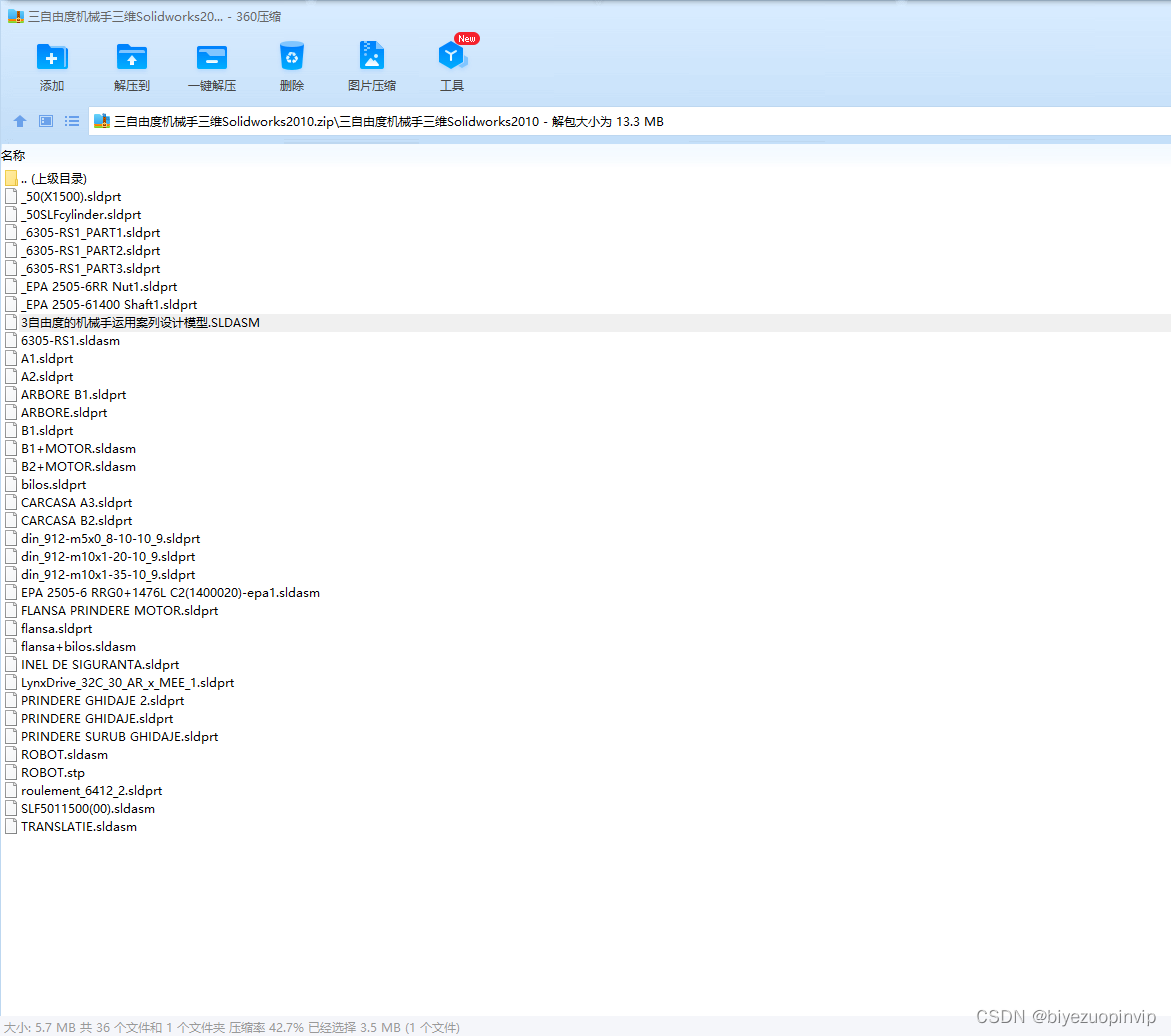Image resolution: width=1171 pixels, height=1036 pixels.
Task: Select A2.sldprt
Action: tap(47, 376)
